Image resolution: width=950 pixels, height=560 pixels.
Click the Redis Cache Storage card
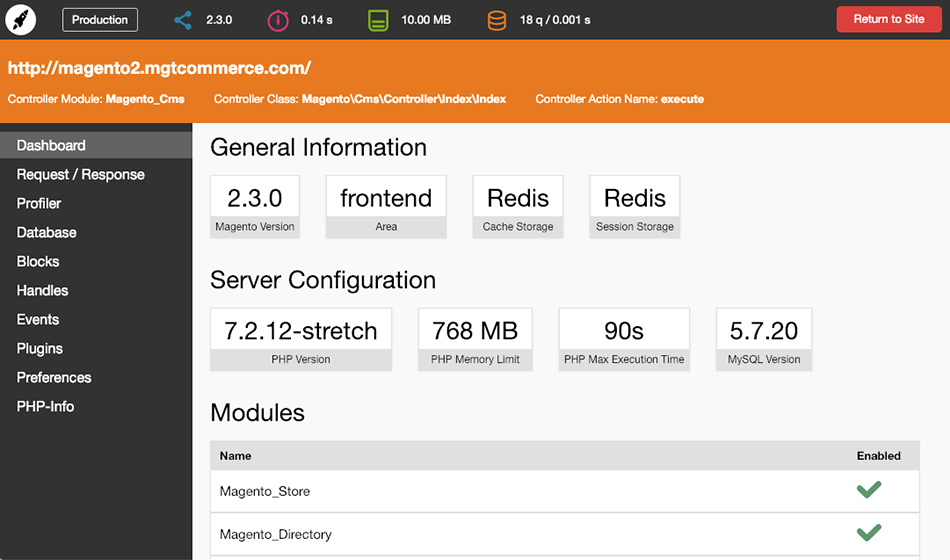(x=518, y=207)
